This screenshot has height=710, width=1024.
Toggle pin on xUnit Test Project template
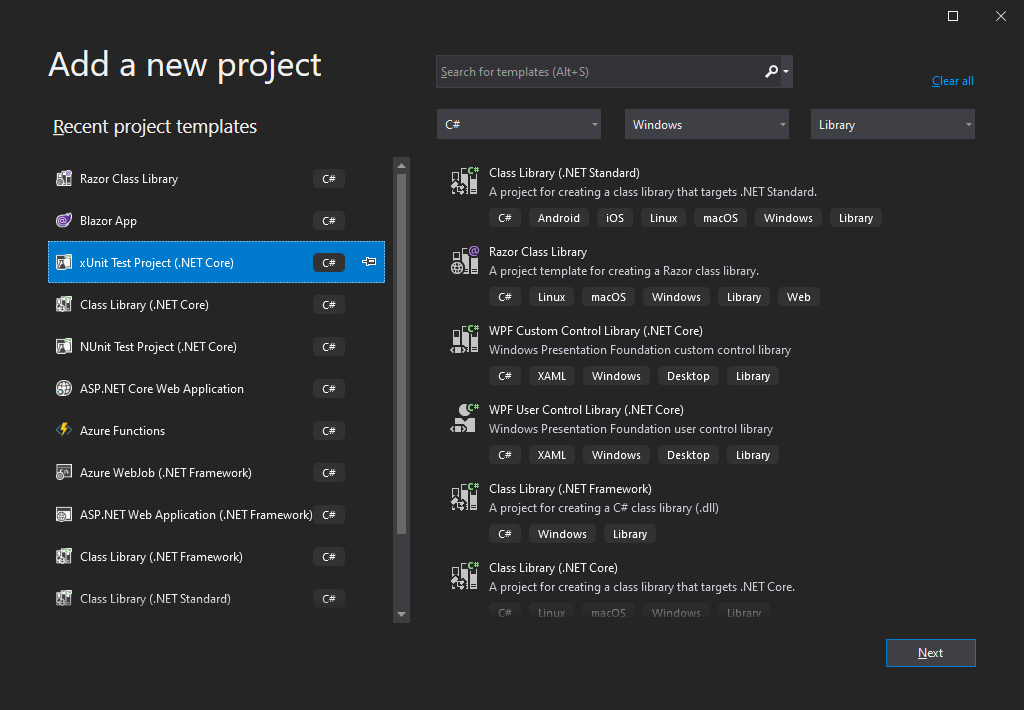tap(369, 262)
